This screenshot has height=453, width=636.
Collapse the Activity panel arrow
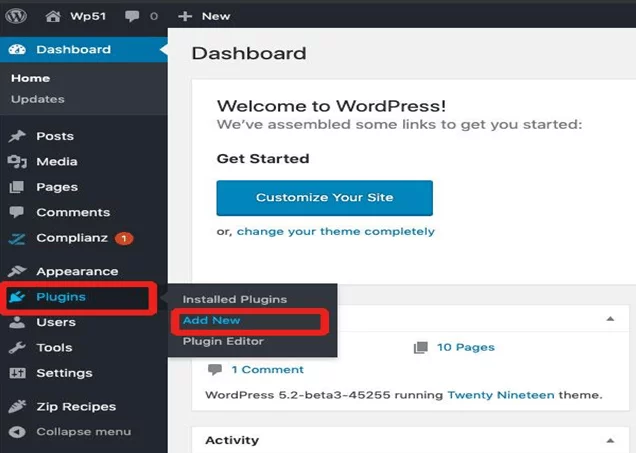click(610, 440)
